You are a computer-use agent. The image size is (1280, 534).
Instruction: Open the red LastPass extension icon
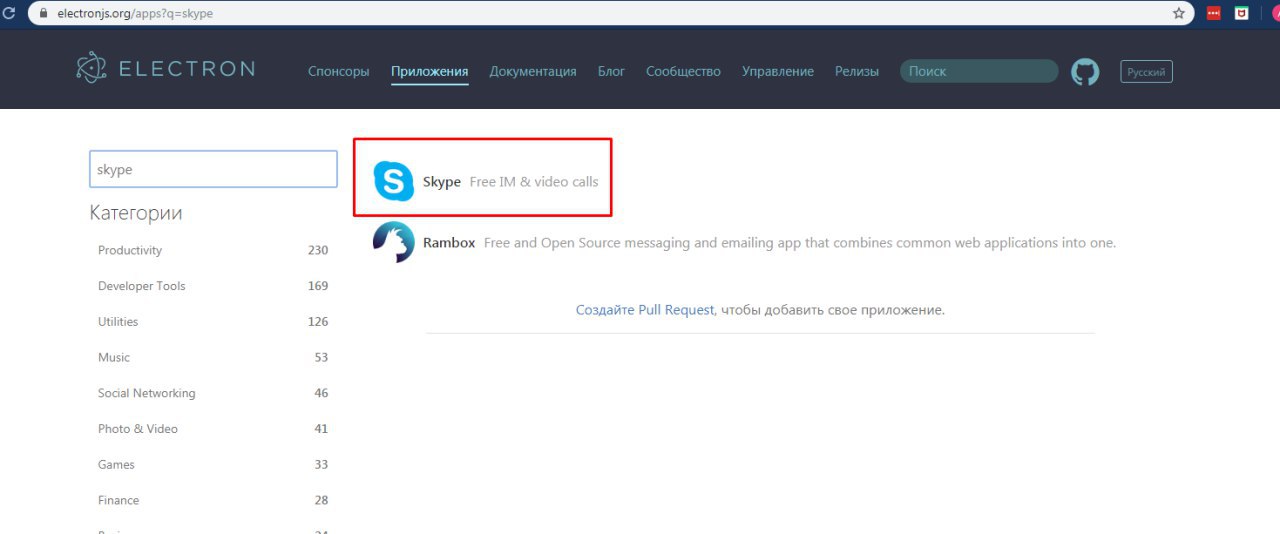1213,14
